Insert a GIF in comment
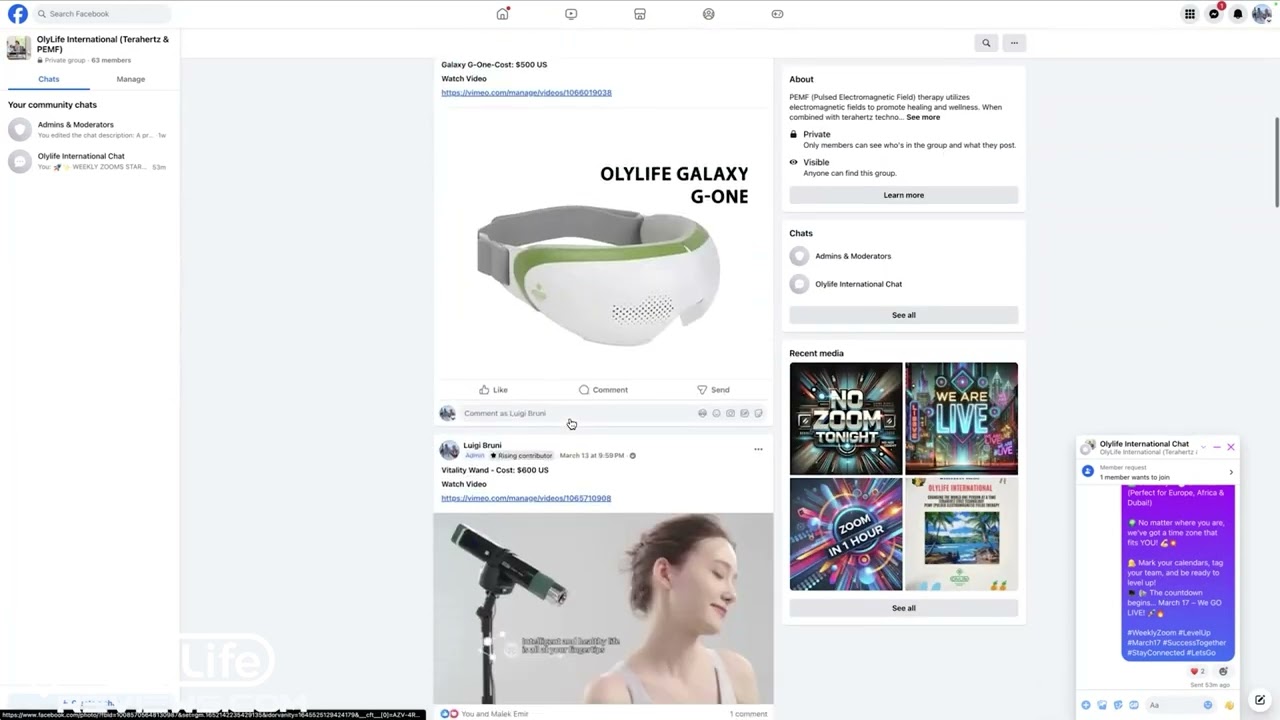Viewport: 1280px width, 720px height. (x=744, y=413)
